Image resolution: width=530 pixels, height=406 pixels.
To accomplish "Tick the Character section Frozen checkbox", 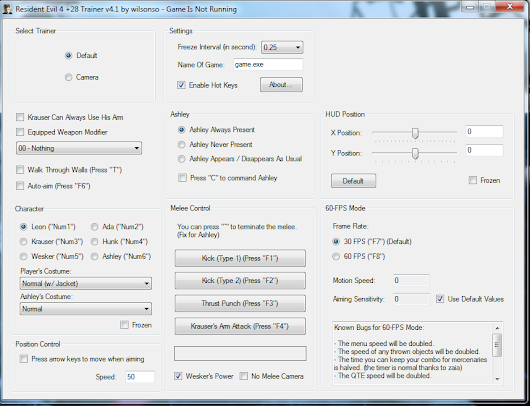I will click(124, 325).
